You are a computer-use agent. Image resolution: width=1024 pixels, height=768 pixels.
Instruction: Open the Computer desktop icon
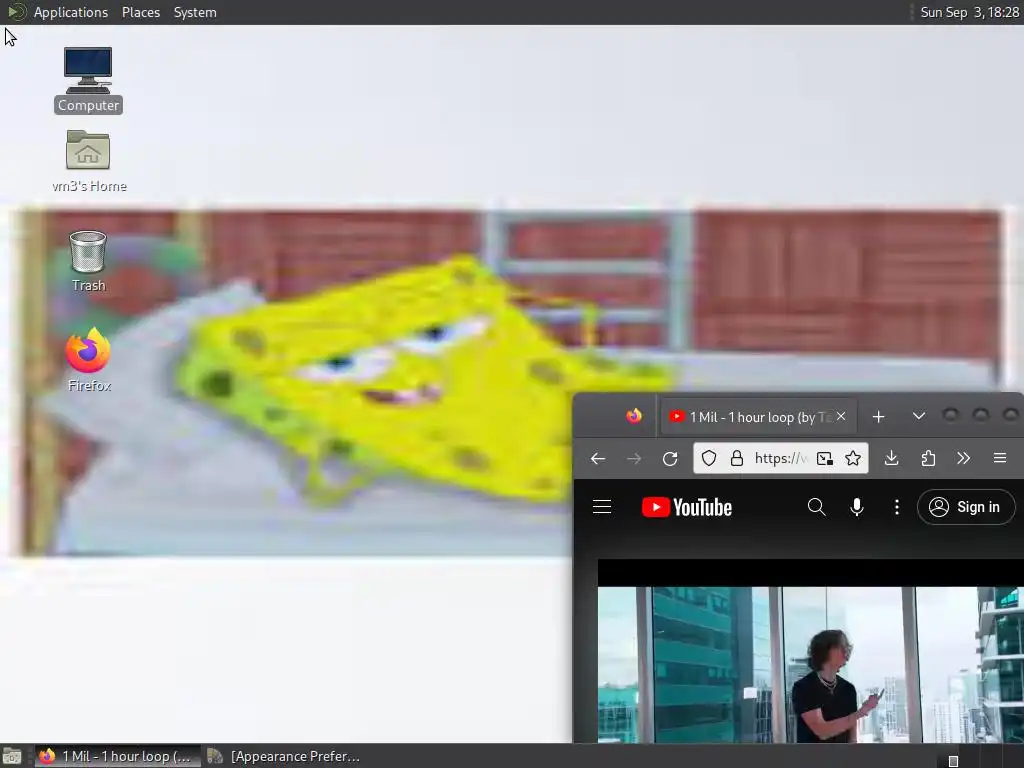click(x=88, y=80)
